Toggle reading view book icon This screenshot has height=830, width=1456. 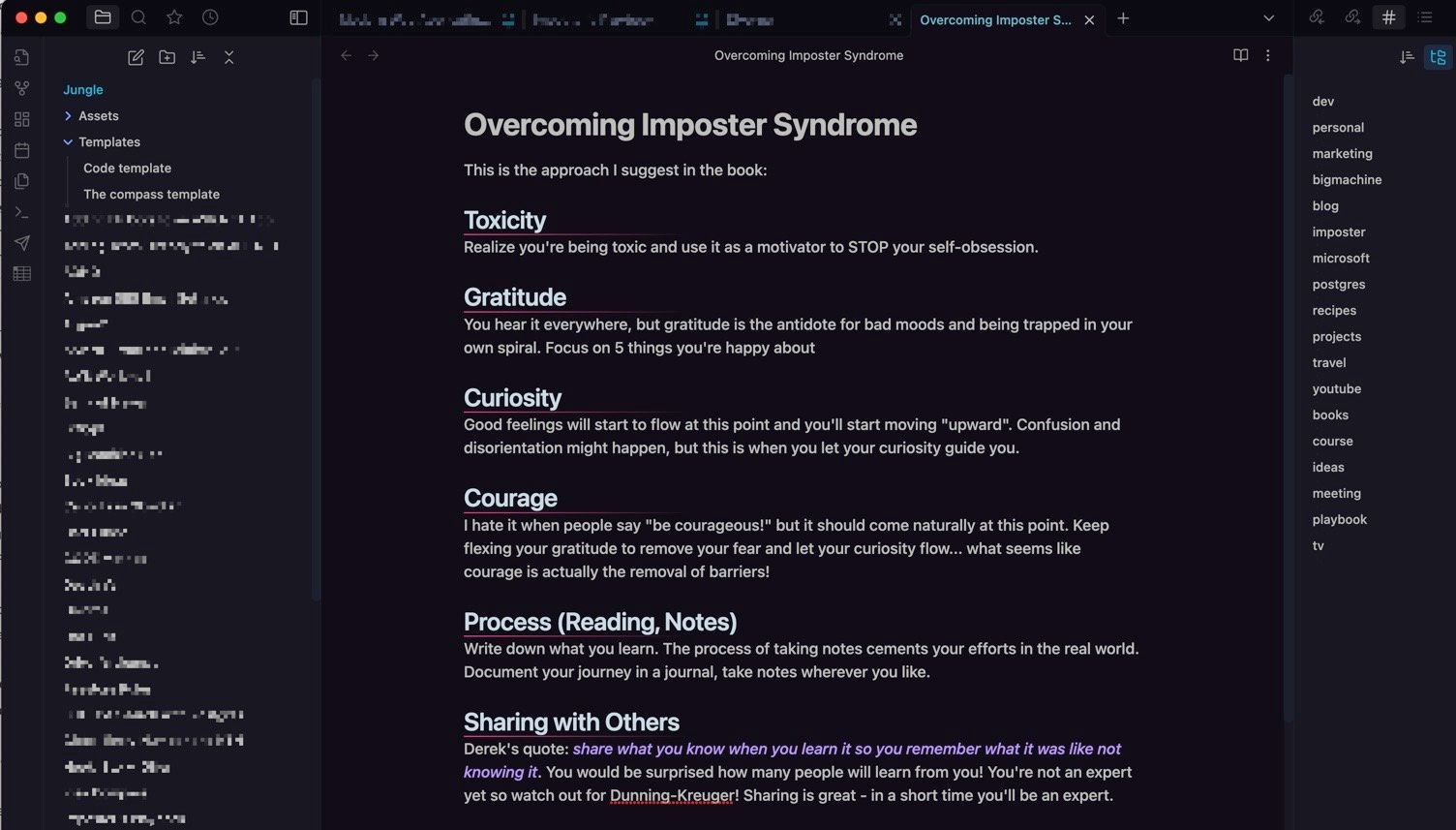(1240, 55)
